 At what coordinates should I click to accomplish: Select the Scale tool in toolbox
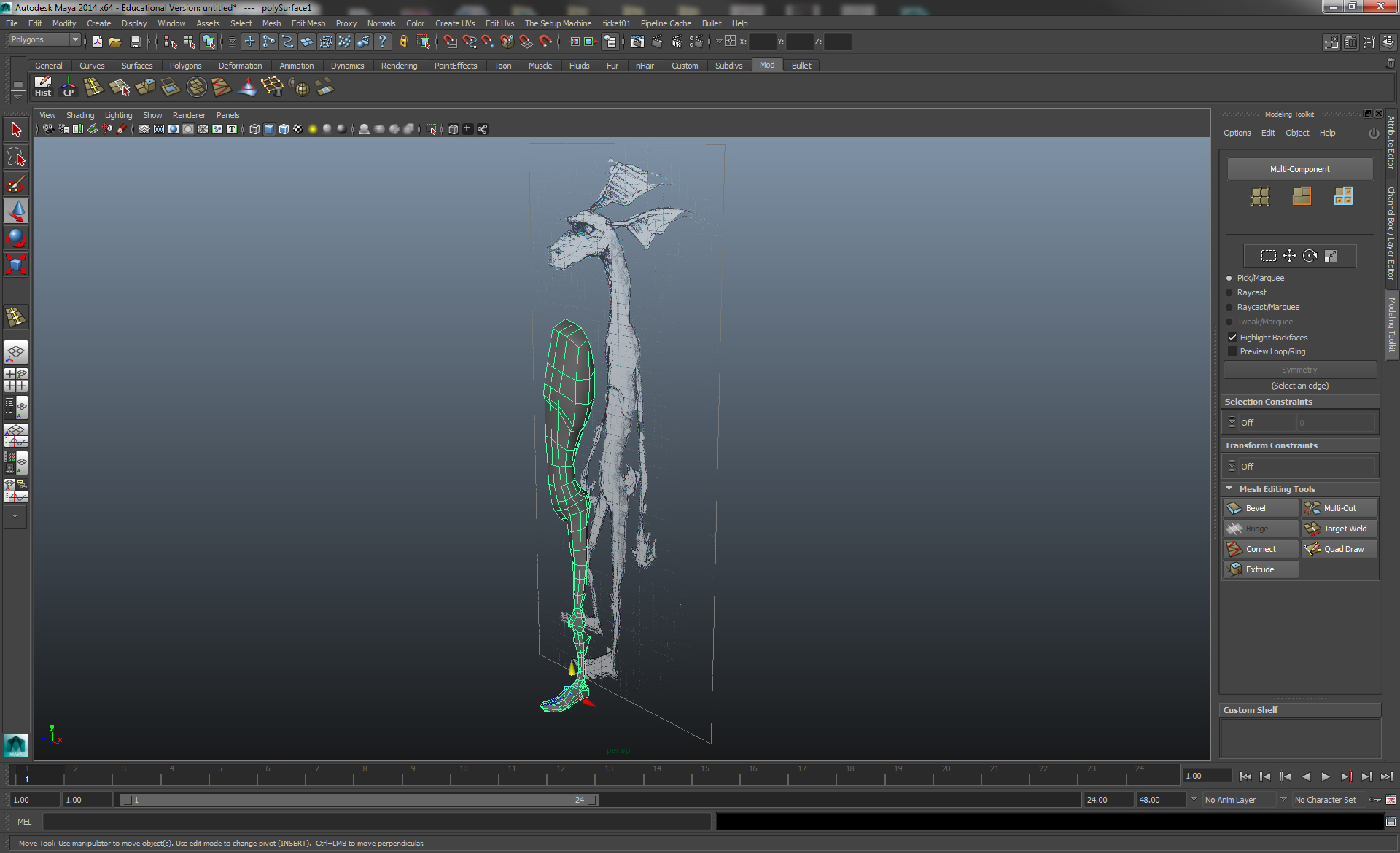pyautogui.click(x=16, y=264)
